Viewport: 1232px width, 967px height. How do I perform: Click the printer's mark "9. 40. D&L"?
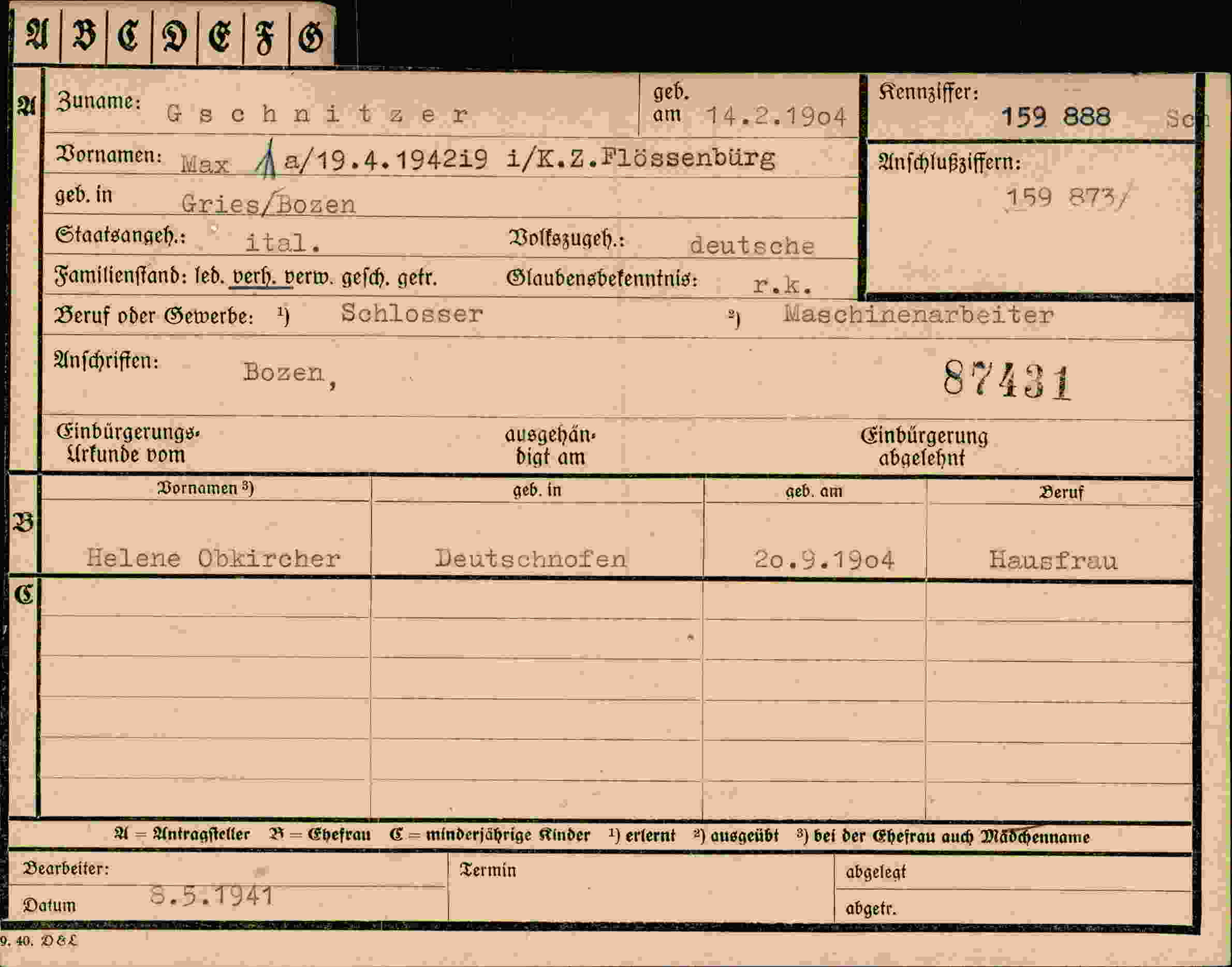[x=38, y=941]
